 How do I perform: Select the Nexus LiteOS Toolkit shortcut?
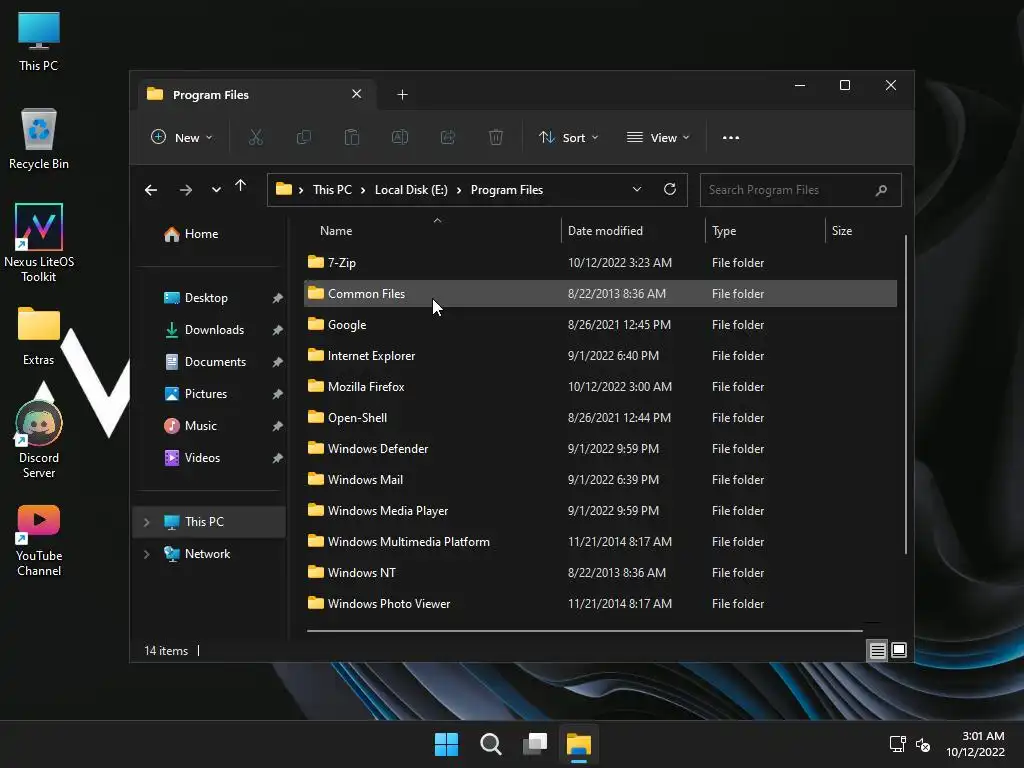(x=39, y=243)
